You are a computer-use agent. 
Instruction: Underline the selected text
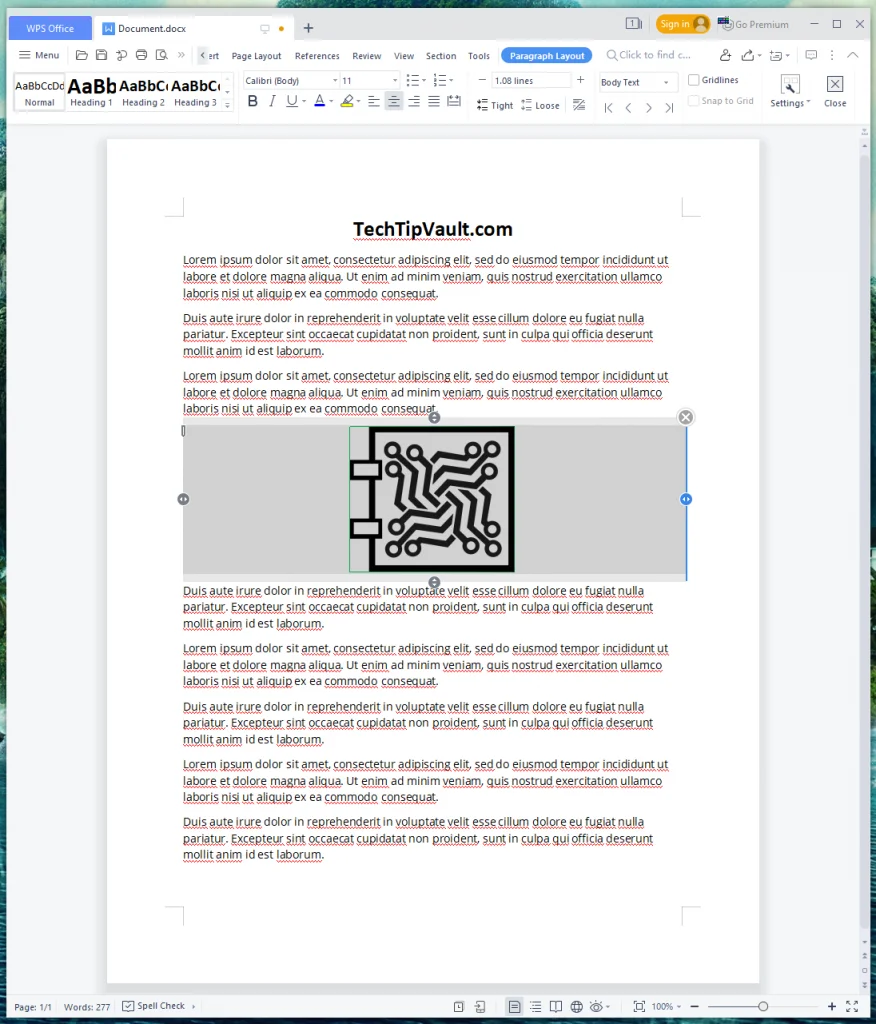pos(292,101)
